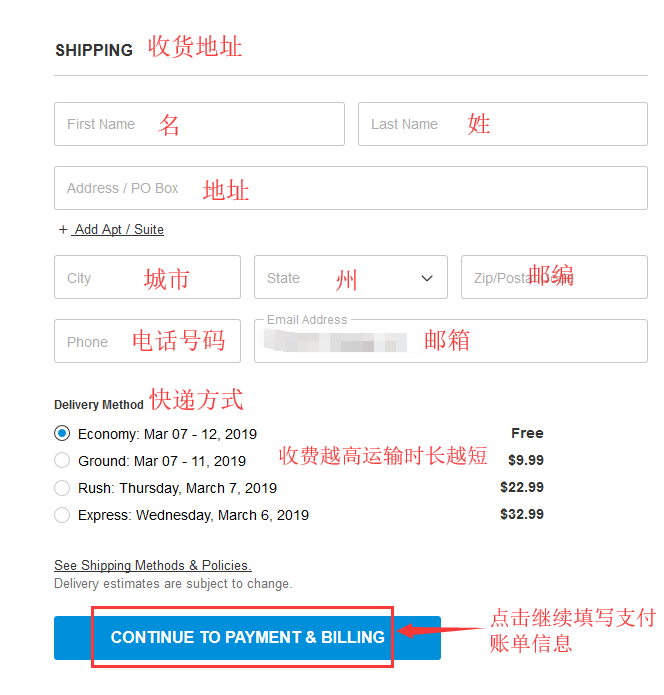Open See Shipping Methods & Policies link
The width and height of the screenshot is (664, 695).
(x=152, y=565)
